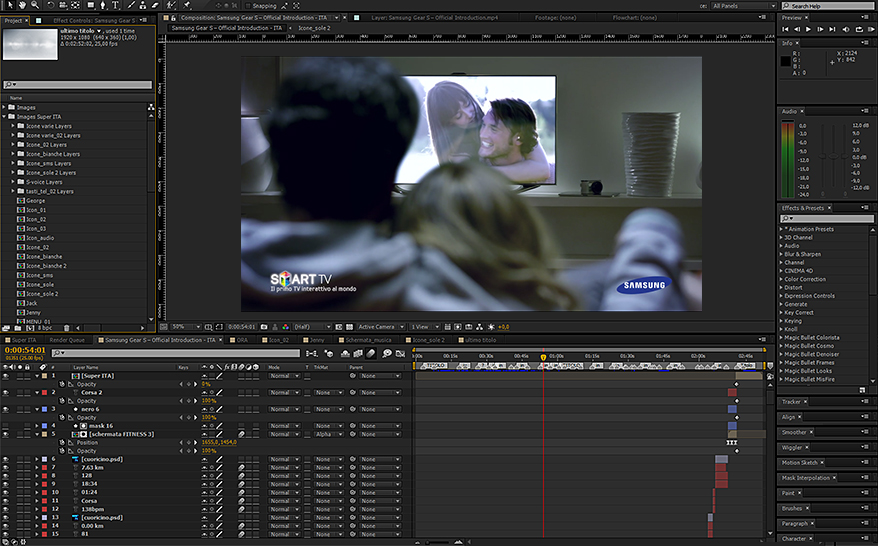Hide the 138bpm layer
This screenshot has width=878, height=546.
point(6,509)
